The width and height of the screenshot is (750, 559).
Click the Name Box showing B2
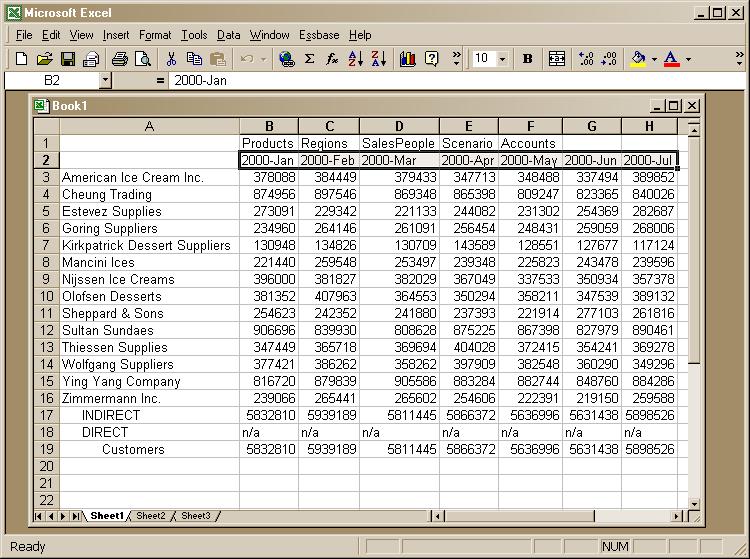tap(52, 81)
